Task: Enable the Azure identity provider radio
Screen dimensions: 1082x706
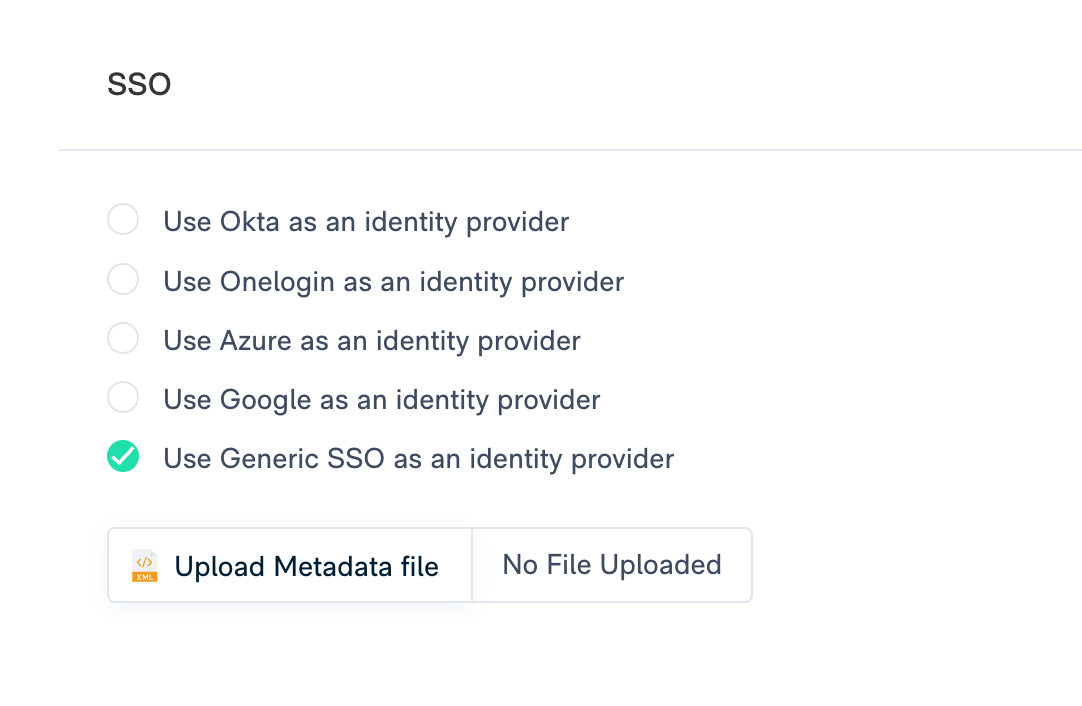Action: pyautogui.click(x=123, y=339)
